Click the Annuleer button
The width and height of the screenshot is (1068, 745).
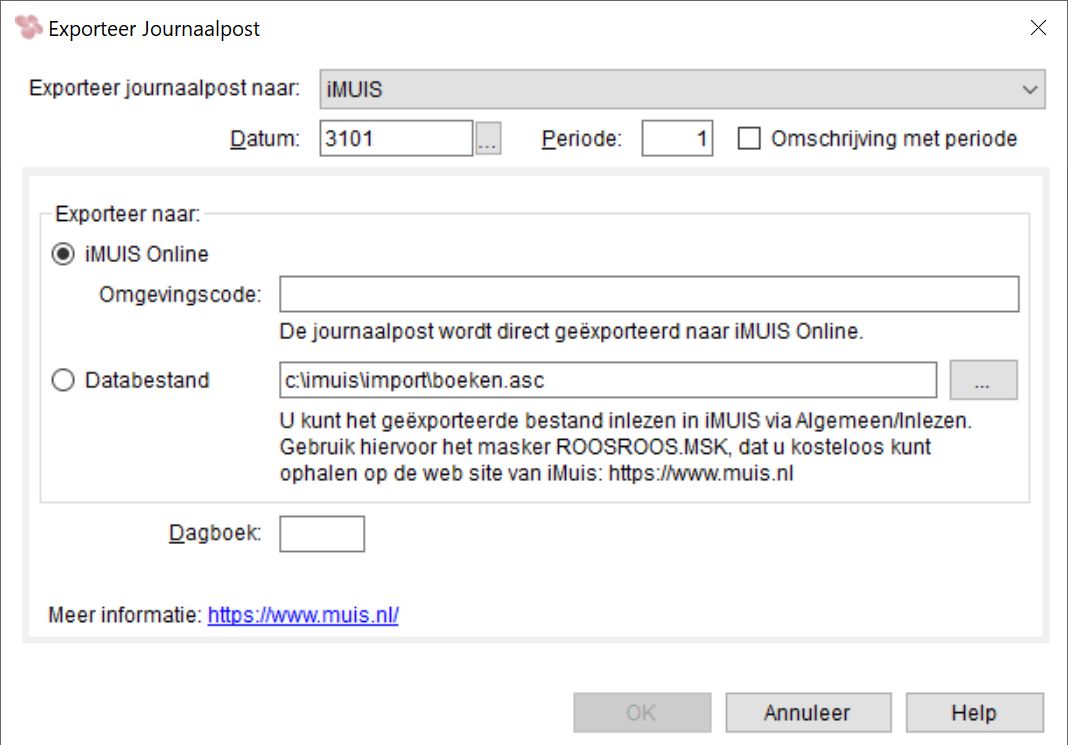point(808,712)
